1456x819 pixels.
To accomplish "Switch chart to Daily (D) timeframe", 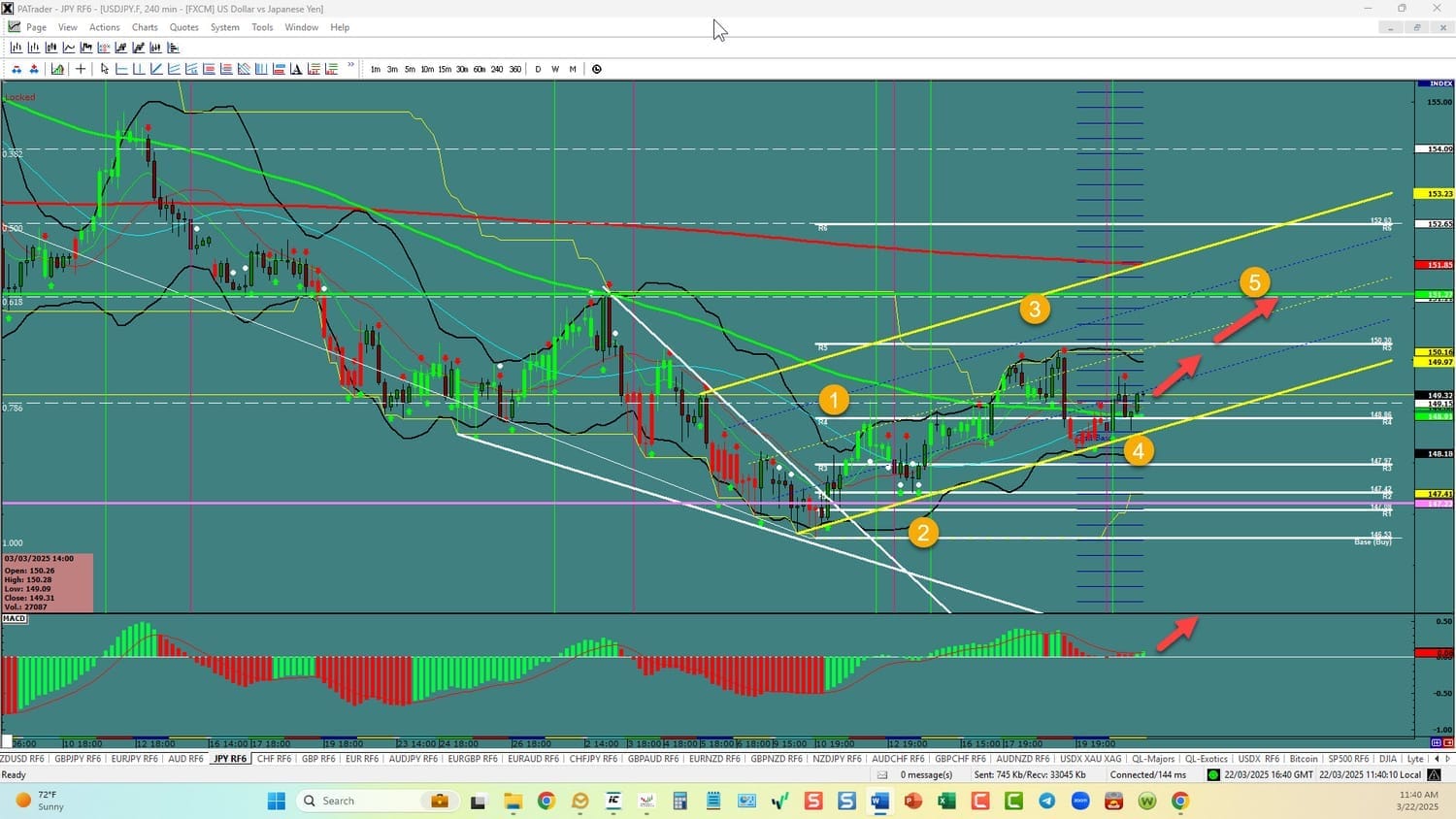I will pyautogui.click(x=538, y=69).
